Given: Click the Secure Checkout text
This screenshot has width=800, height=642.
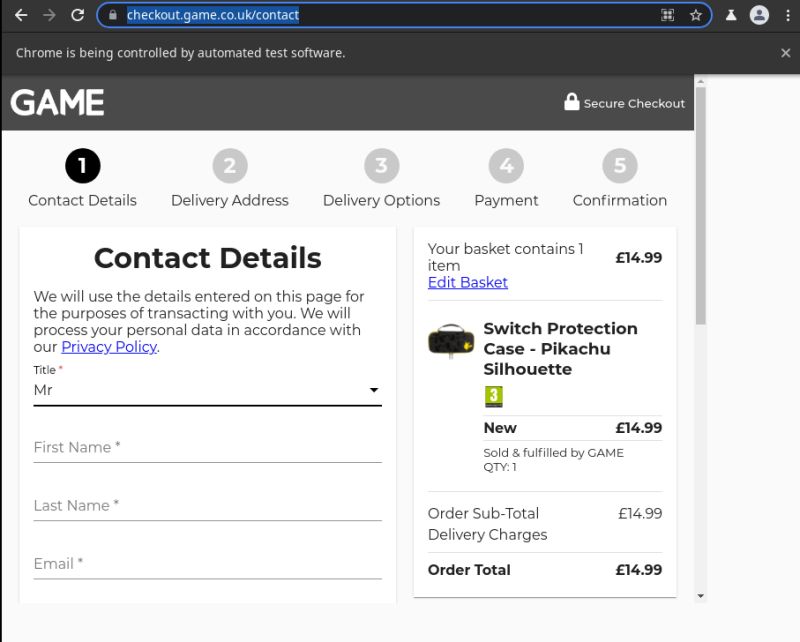Looking at the screenshot, I should point(634,104).
